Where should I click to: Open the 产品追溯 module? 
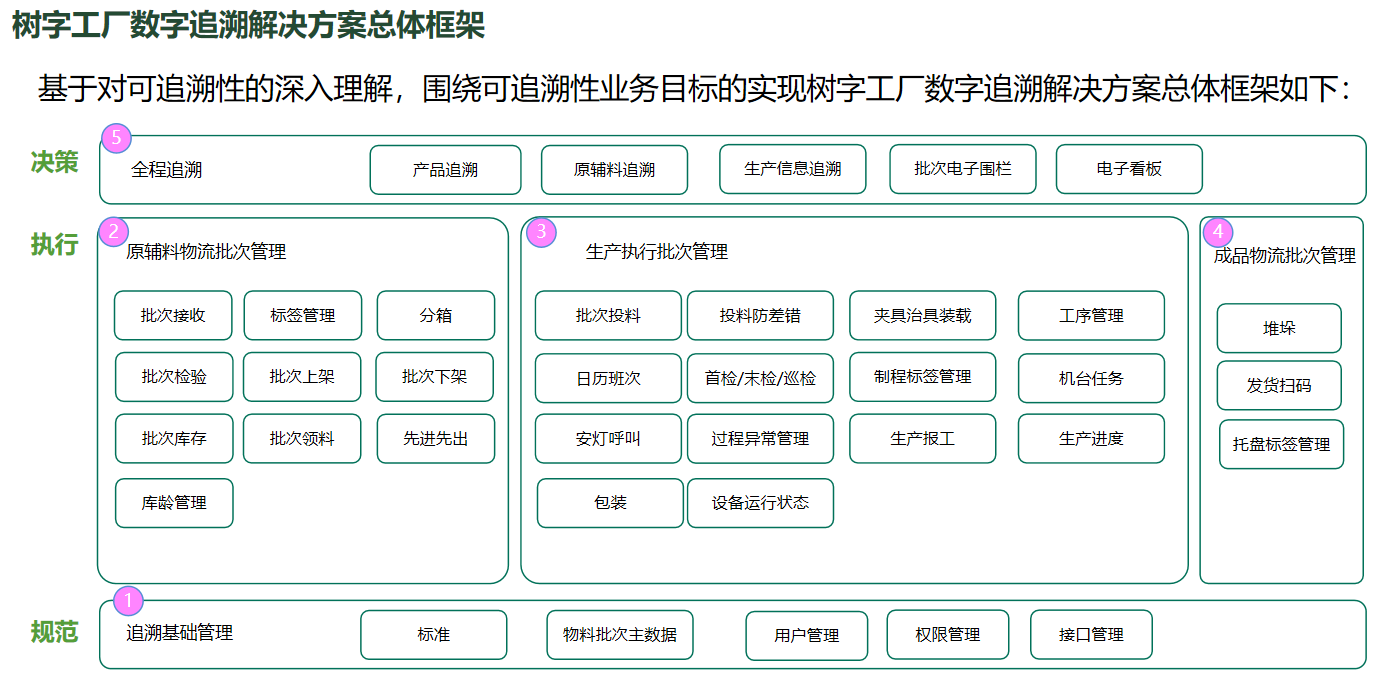tap(445, 169)
